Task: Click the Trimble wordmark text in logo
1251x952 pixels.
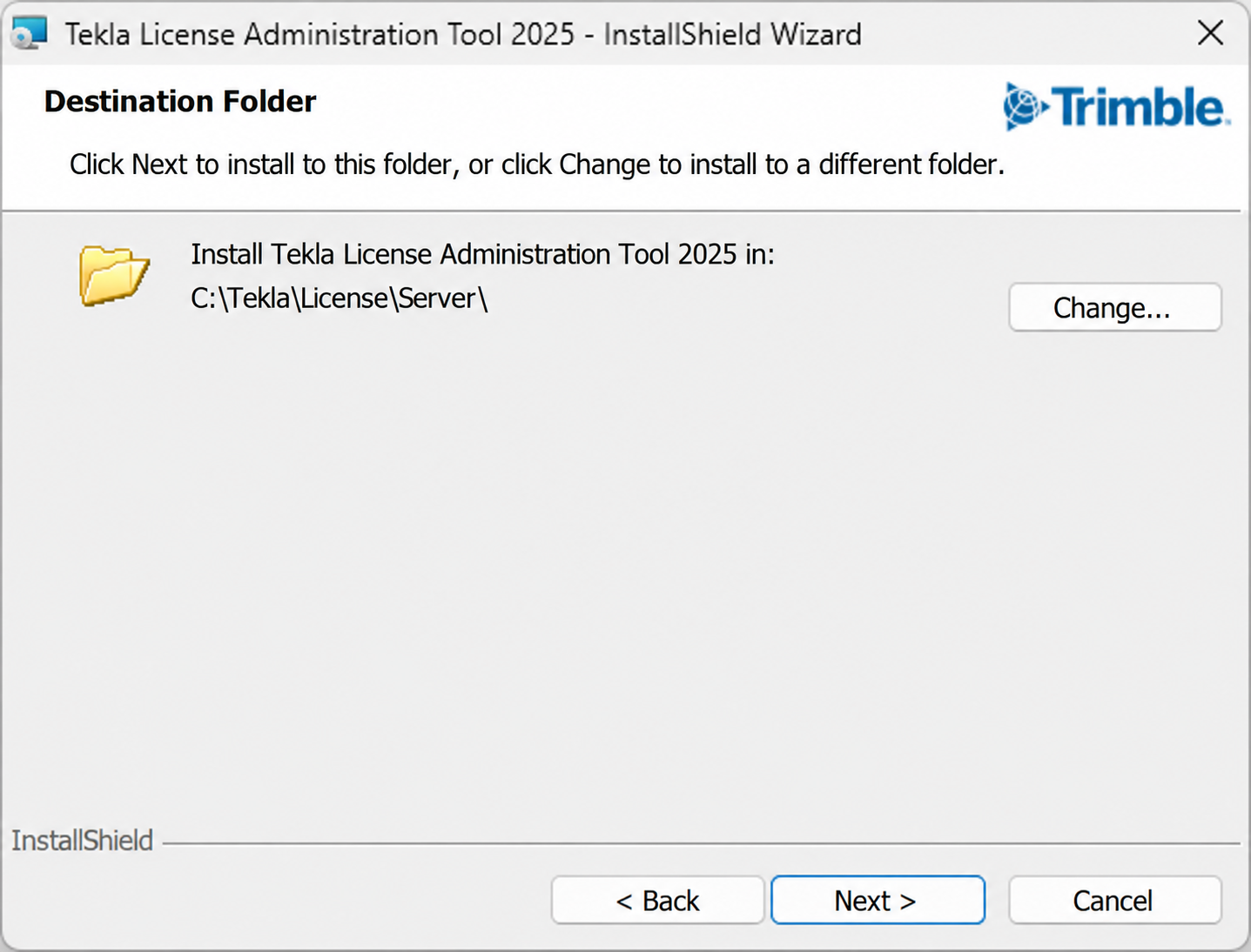Action: (x=1140, y=107)
